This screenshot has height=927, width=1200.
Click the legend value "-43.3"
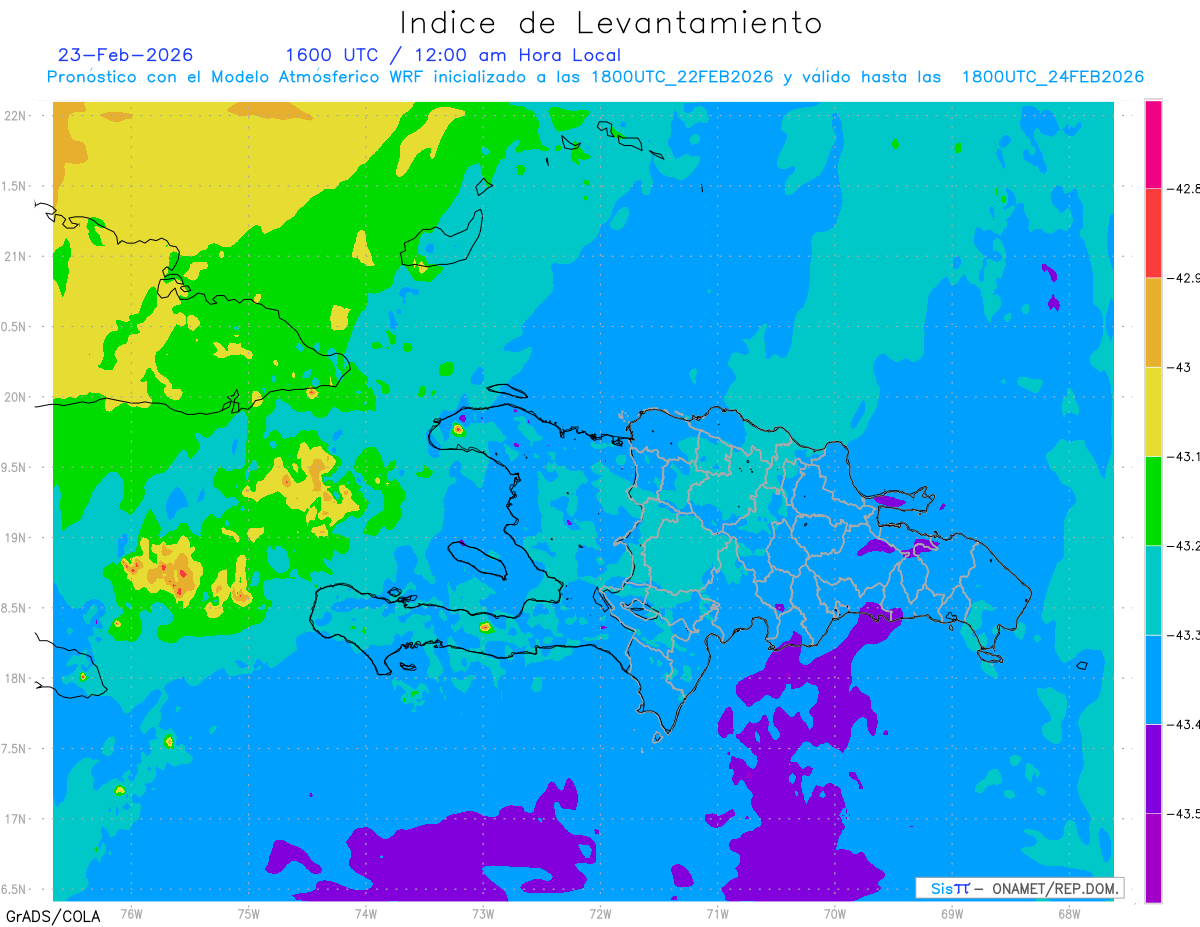[x=1183, y=634]
